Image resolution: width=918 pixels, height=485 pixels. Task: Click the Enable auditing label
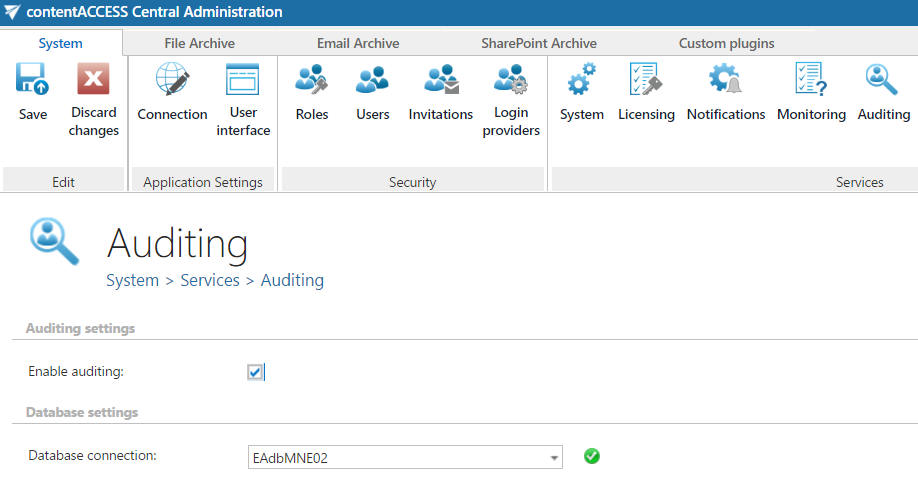tap(76, 372)
